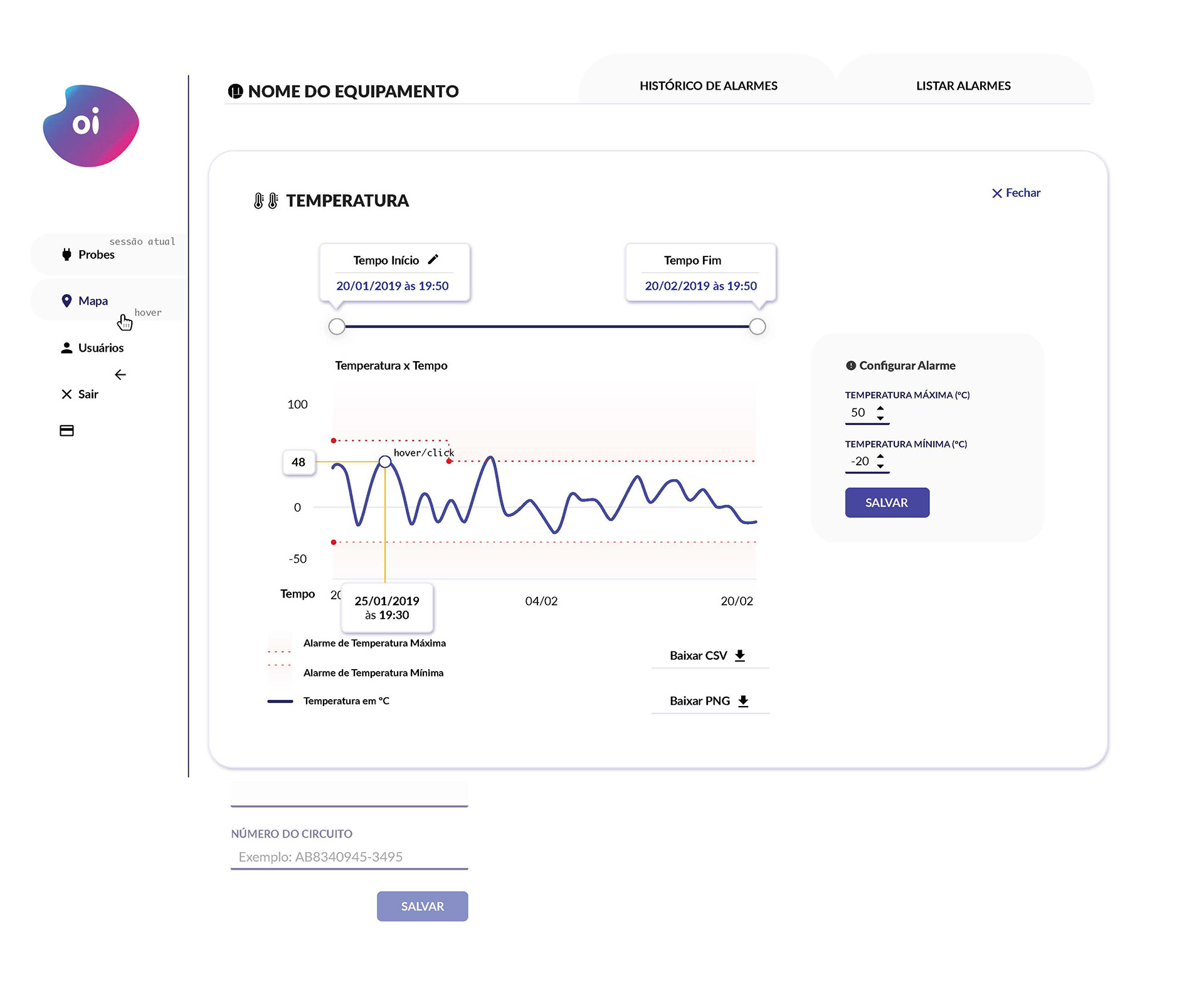Click the Número do Circuito input field
Screen dimensions: 1204x987
(349, 857)
